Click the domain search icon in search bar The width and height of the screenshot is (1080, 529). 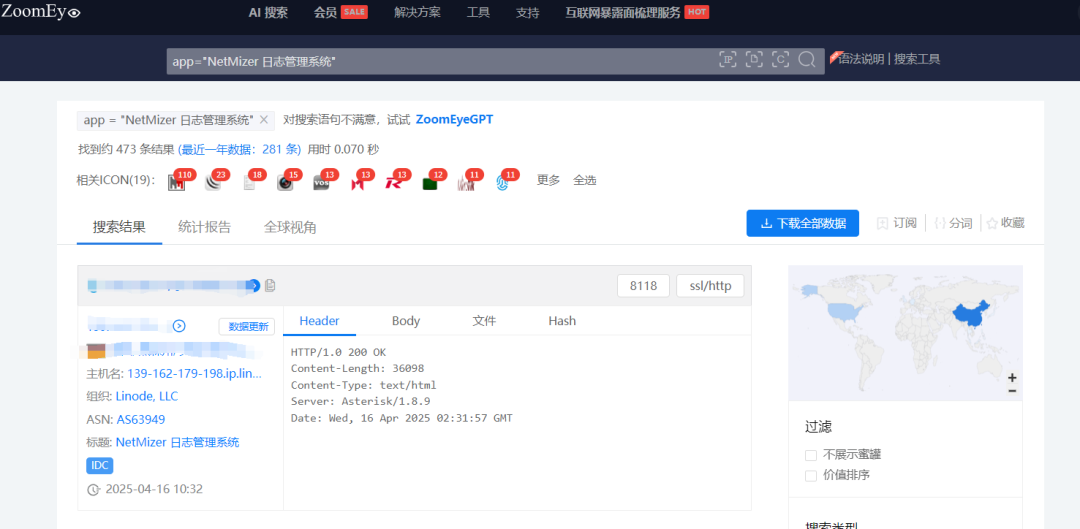point(754,60)
